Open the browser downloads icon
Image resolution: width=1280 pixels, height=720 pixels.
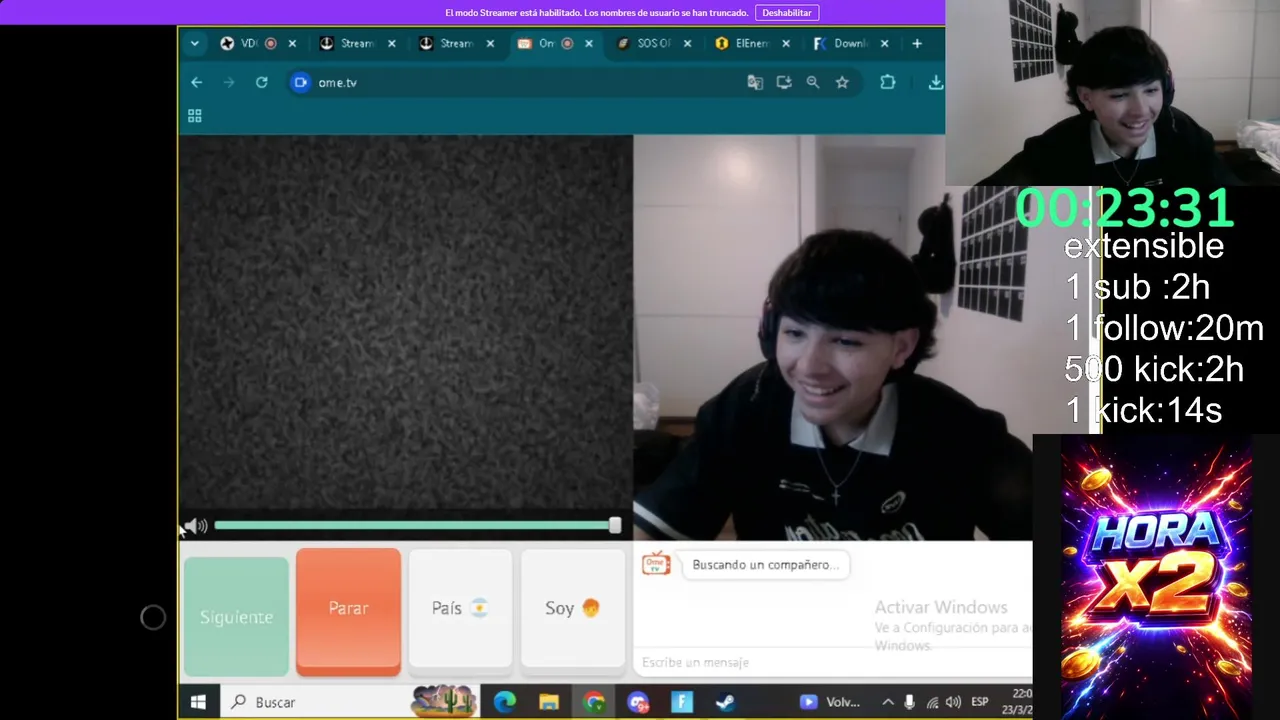tap(935, 82)
